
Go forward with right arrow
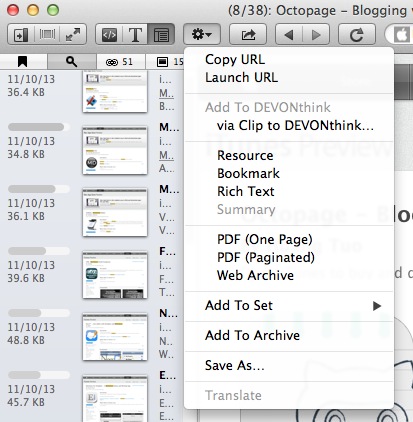point(316,34)
